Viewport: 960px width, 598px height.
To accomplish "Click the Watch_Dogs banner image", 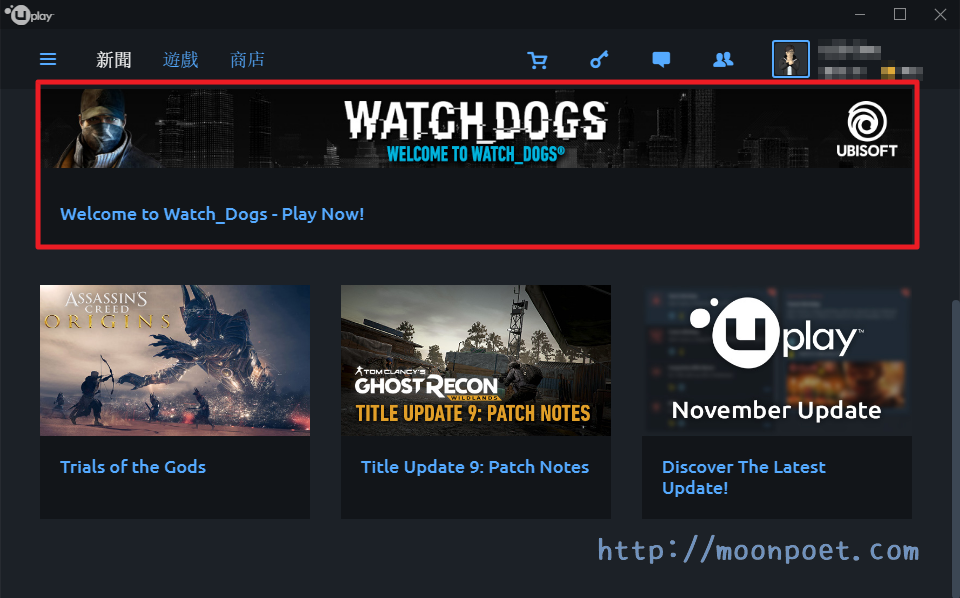I will [x=477, y=130].
